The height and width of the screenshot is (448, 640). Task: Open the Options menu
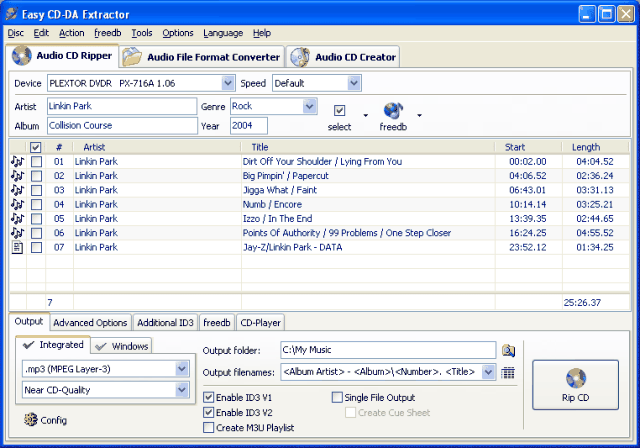pyautogui.click(x=178, y=33)
